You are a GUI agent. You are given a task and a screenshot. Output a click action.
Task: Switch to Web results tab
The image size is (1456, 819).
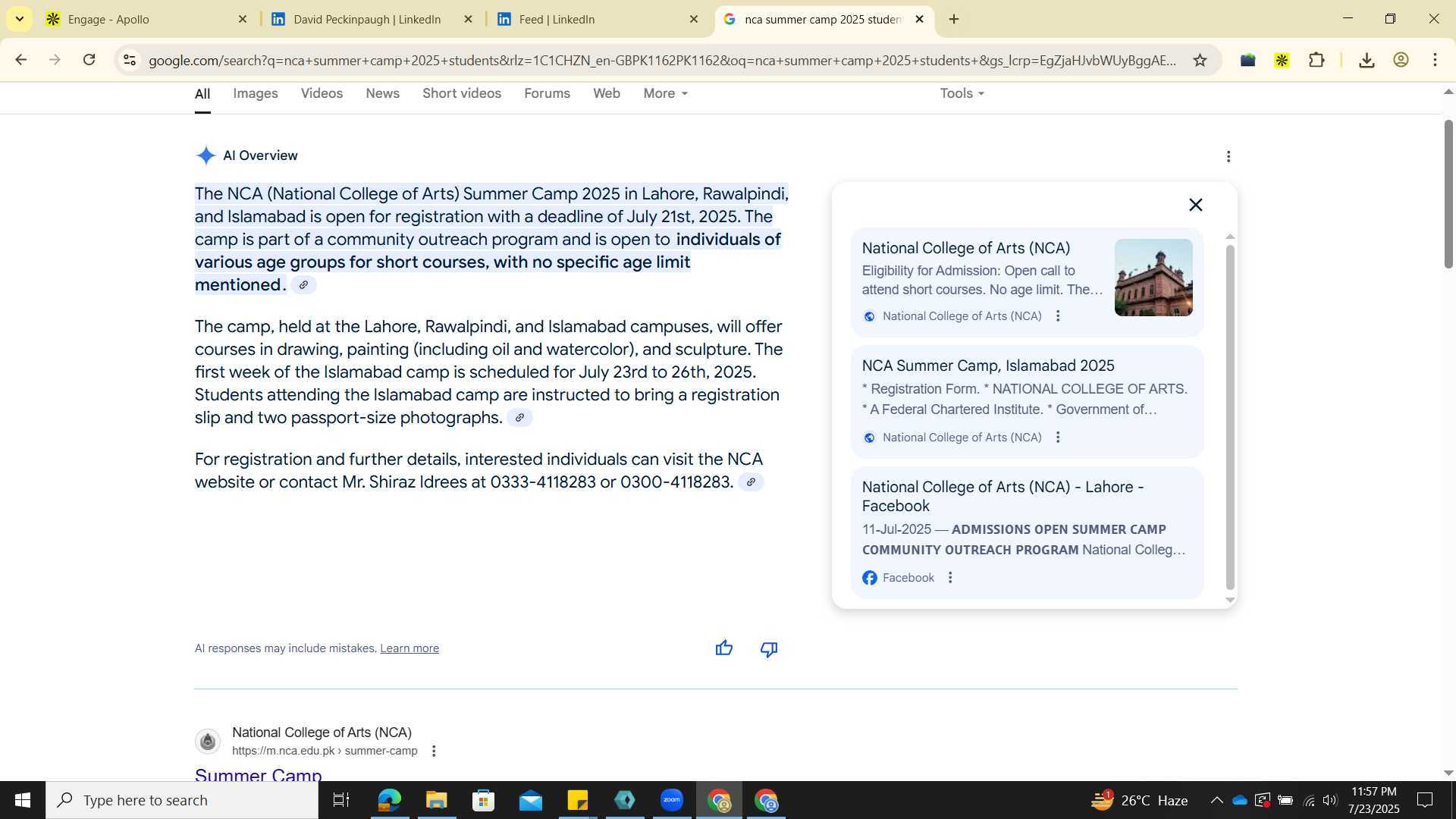[607, 93]
